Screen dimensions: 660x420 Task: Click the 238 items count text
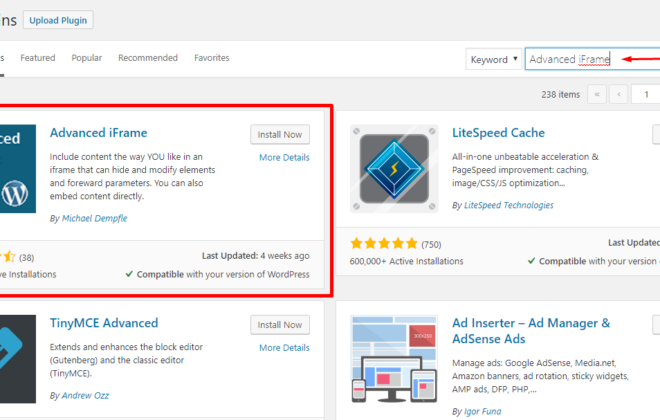coord(561,95)
